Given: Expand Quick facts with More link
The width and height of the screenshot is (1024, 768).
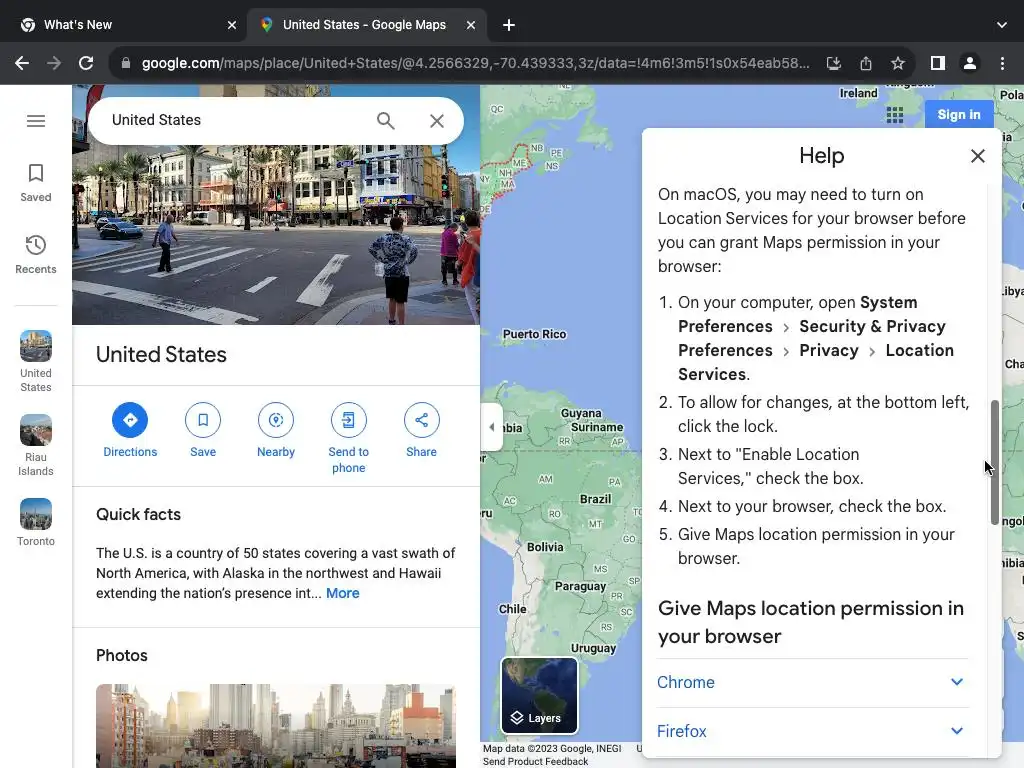Looking at the screenshot, I should [x=343, y=594].
